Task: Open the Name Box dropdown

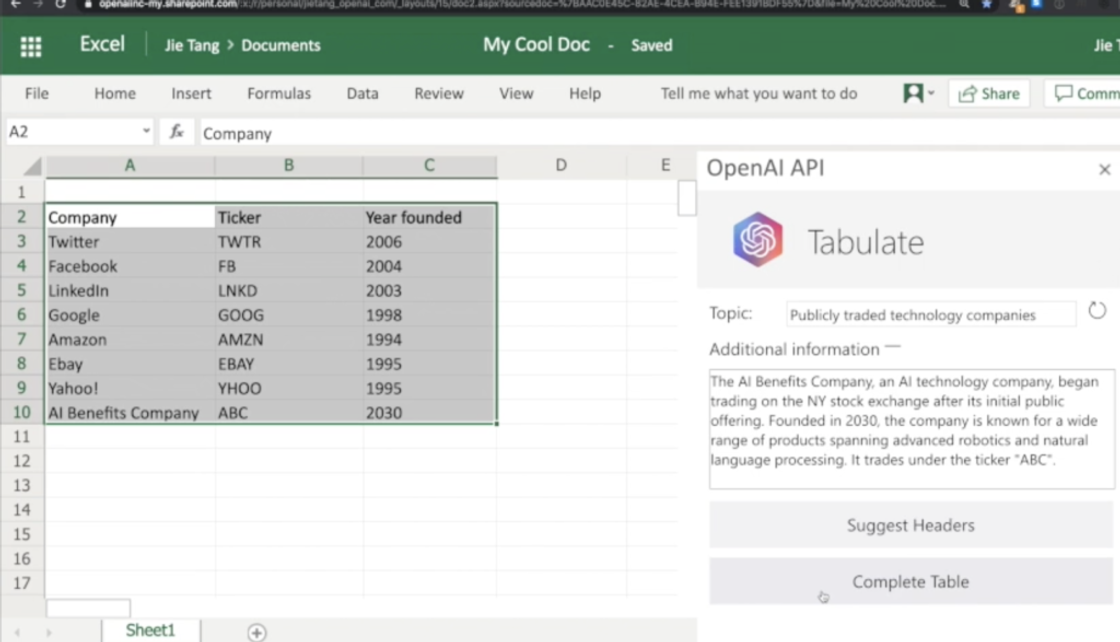Action: click(x=146, y=131)
